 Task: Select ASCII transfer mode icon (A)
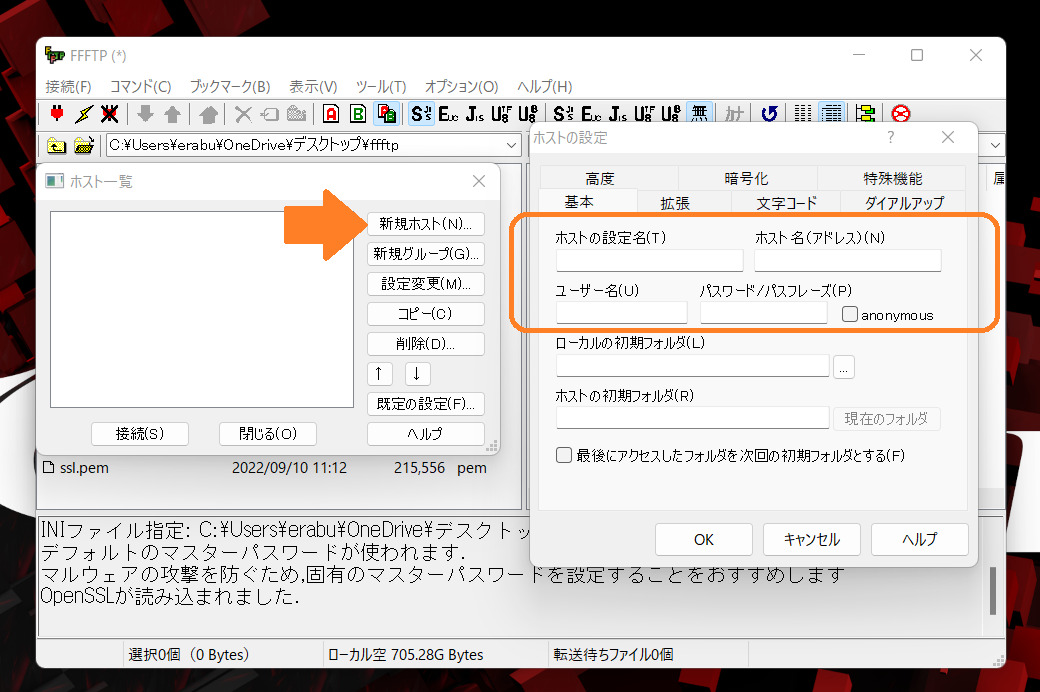pyautogui.click(x=330, y=113)
